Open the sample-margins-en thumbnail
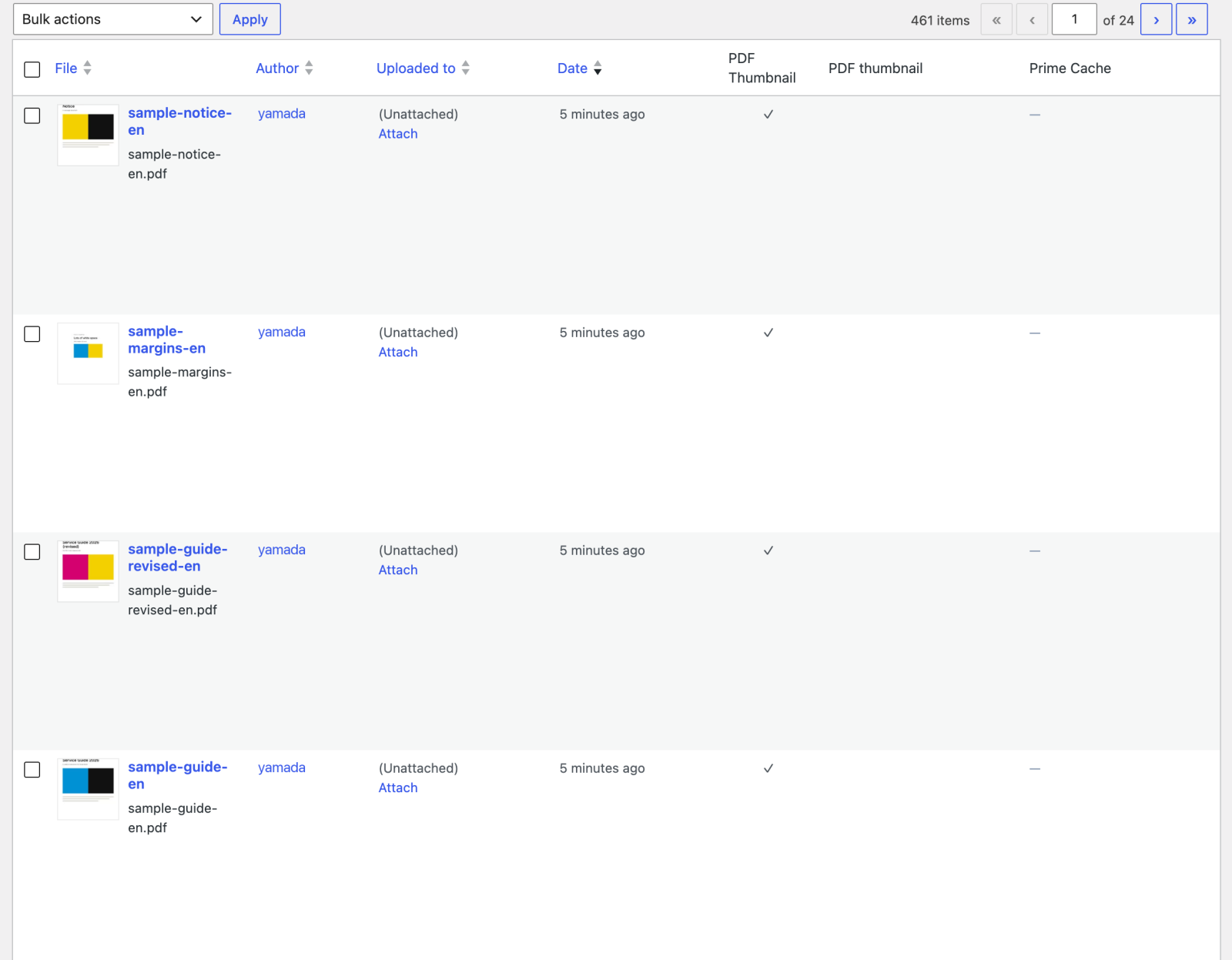Image resolution: width=1232 pixels, height=960 pixels. 89,353
